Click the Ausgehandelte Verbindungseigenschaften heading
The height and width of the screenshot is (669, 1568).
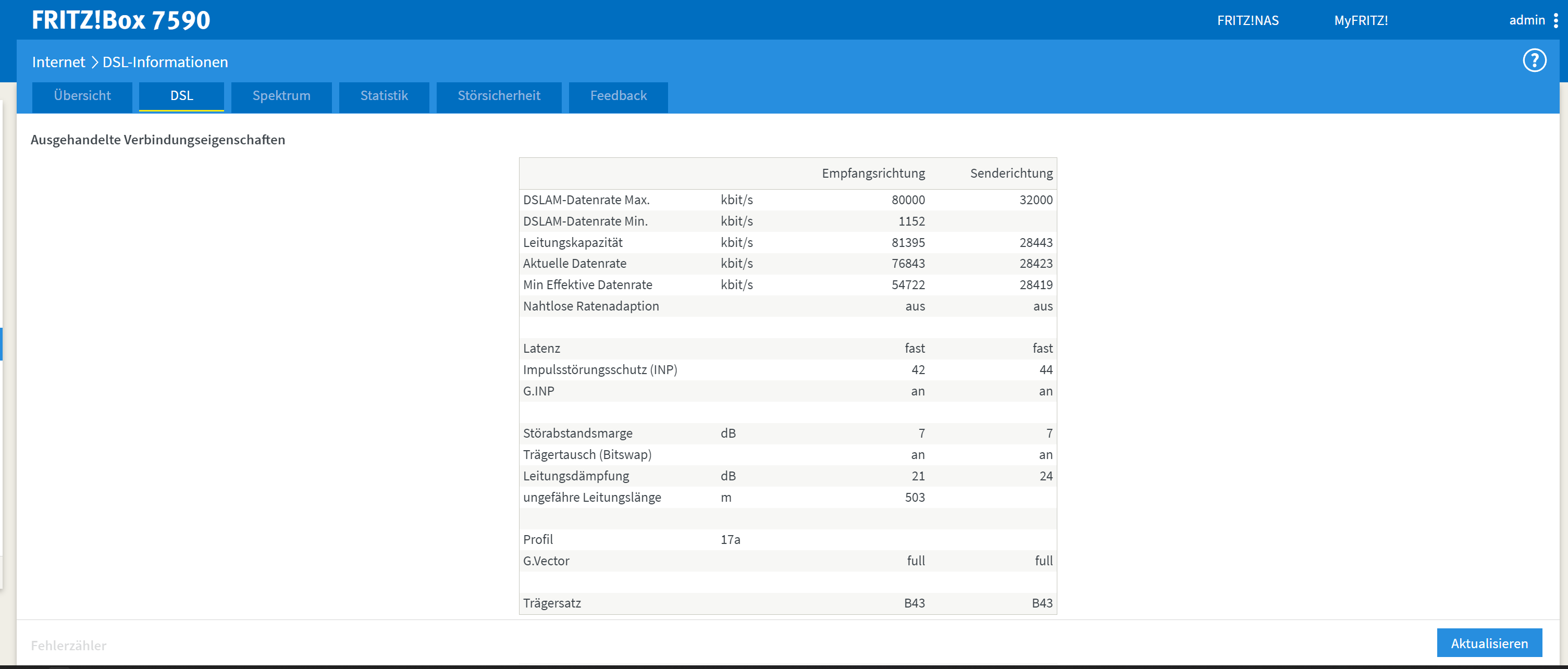point(158,140)
